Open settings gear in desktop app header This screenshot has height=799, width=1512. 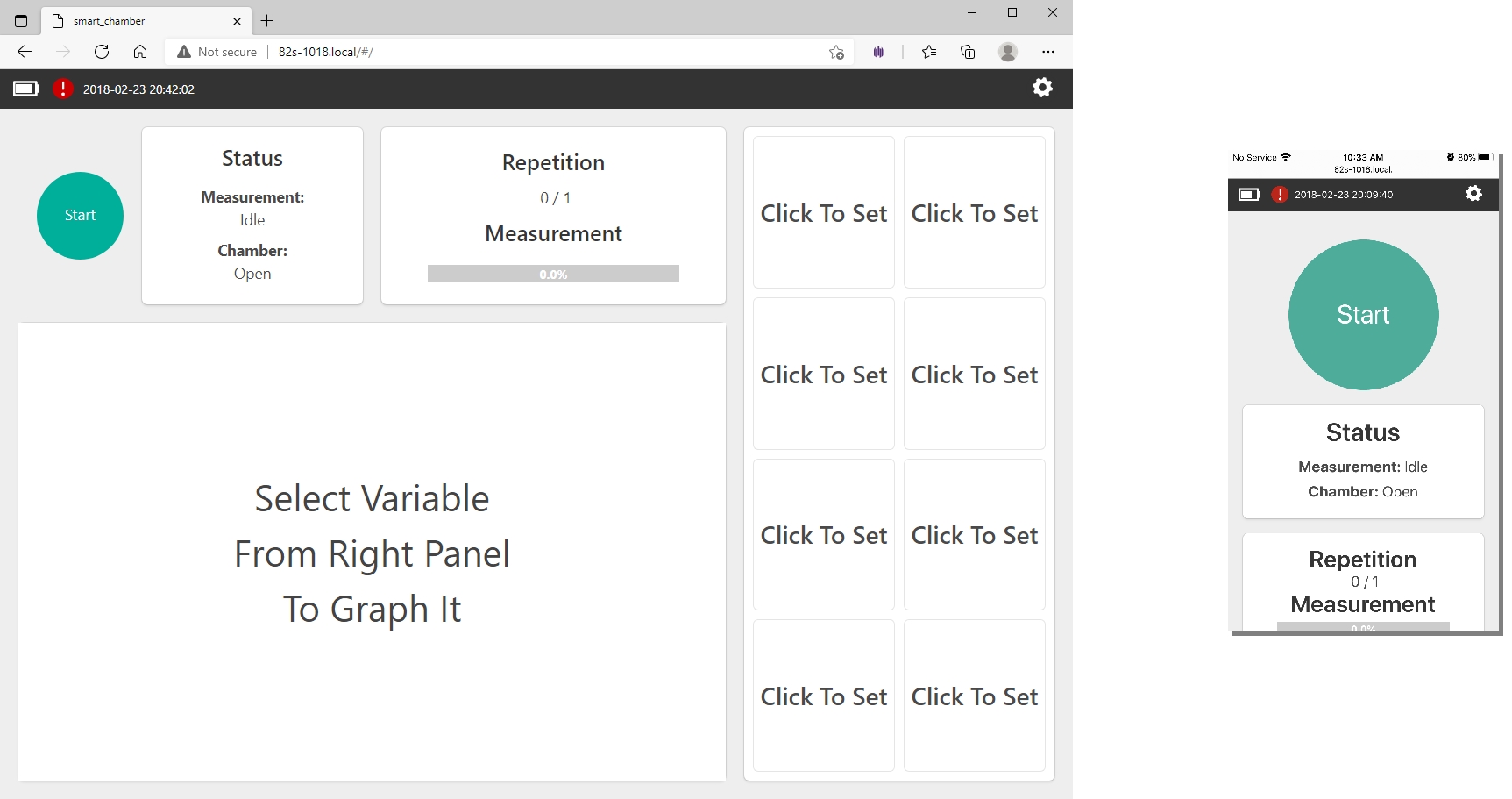[1042, 88]
